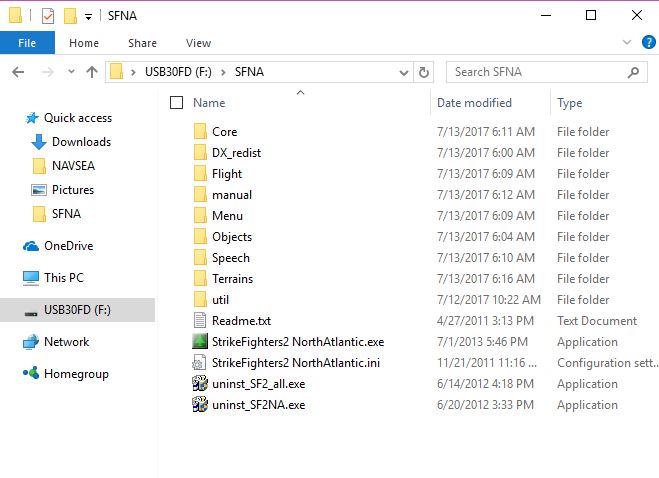Click the SFNA breadcrumb in address bar
Viewport: 659px width, 478px height.
[249, 72]
